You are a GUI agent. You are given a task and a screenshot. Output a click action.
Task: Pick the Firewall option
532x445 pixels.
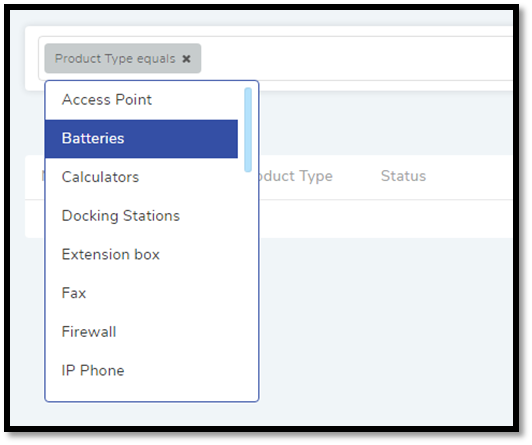[141, 332]
